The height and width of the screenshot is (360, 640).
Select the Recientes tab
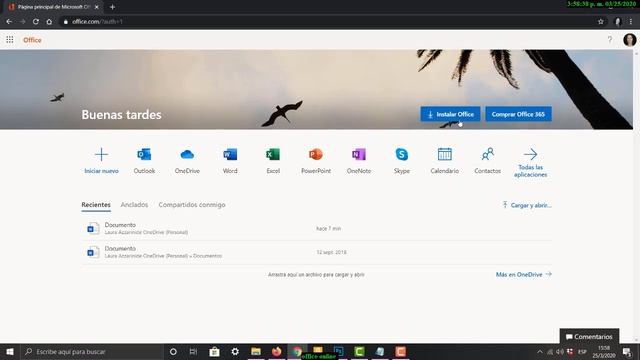(x=96, y=205)
